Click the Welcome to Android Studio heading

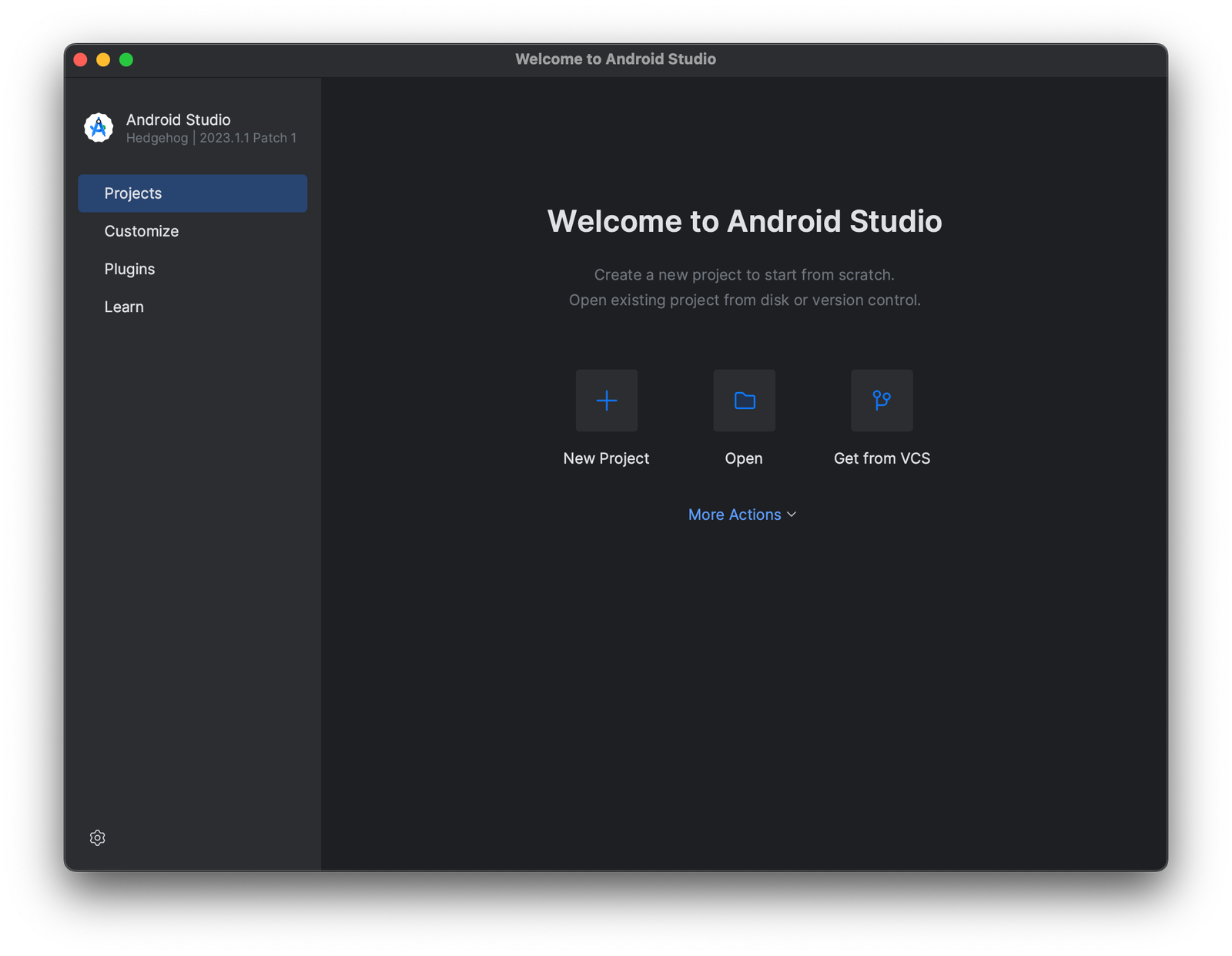point(745,222)
